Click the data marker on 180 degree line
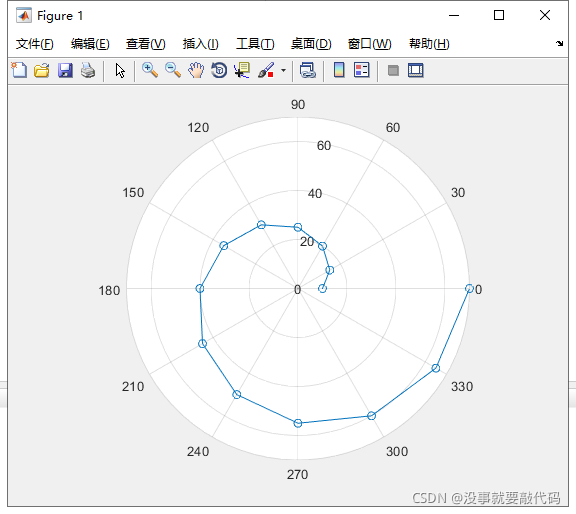The width and height of the screenshot is (576, 514). pos(199,288)
